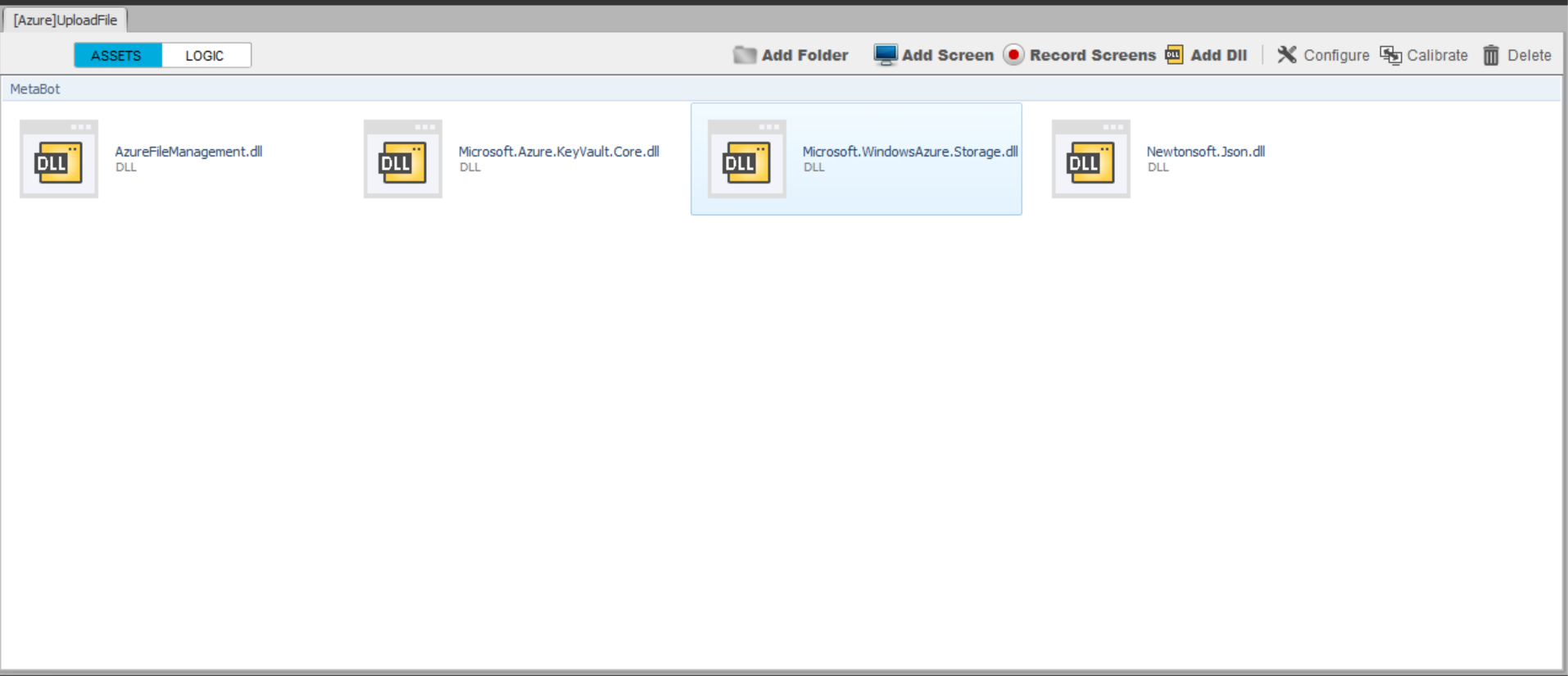Click the Add Folder button label
1568x676 pixels.
click(804, 55)
